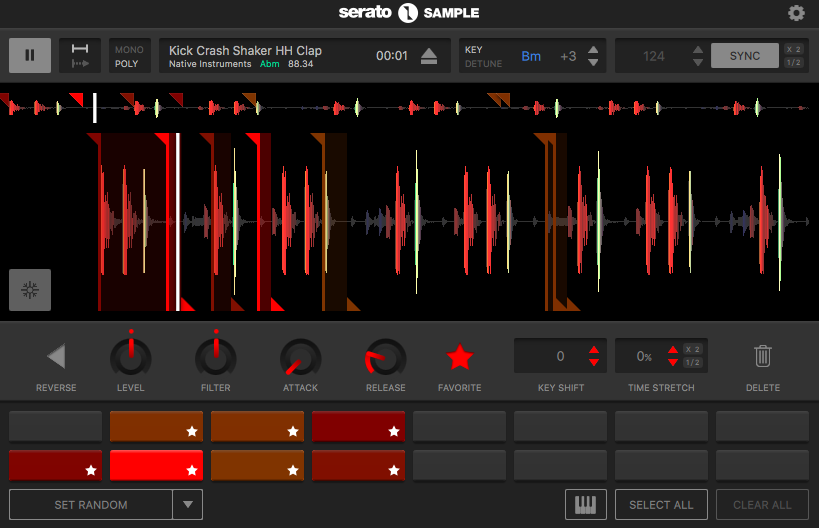
Task: Click the white playhead in overview waveform
Action: (95, 108)
